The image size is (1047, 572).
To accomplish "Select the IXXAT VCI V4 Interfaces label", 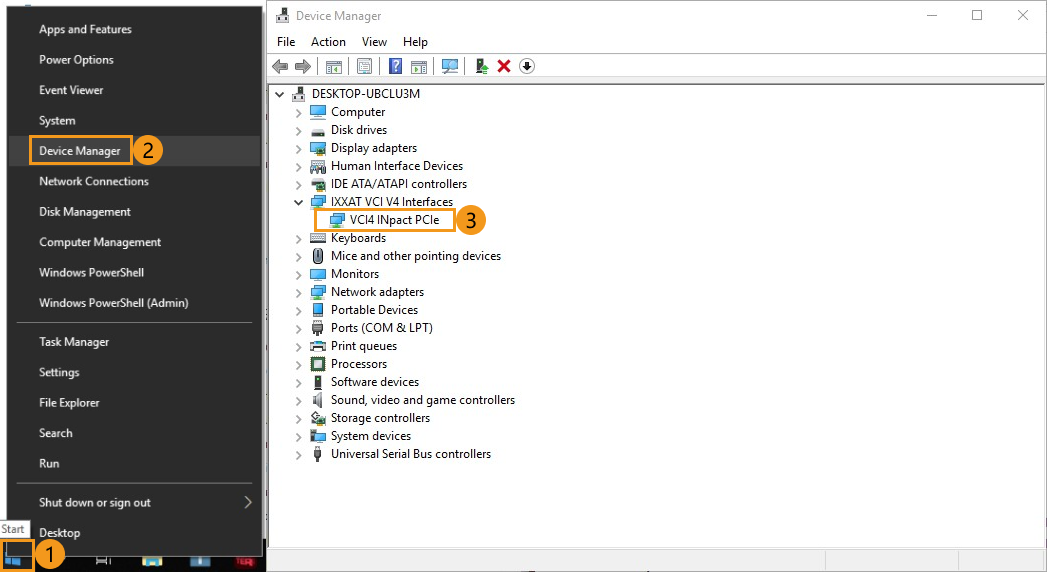I will [392, 202].
